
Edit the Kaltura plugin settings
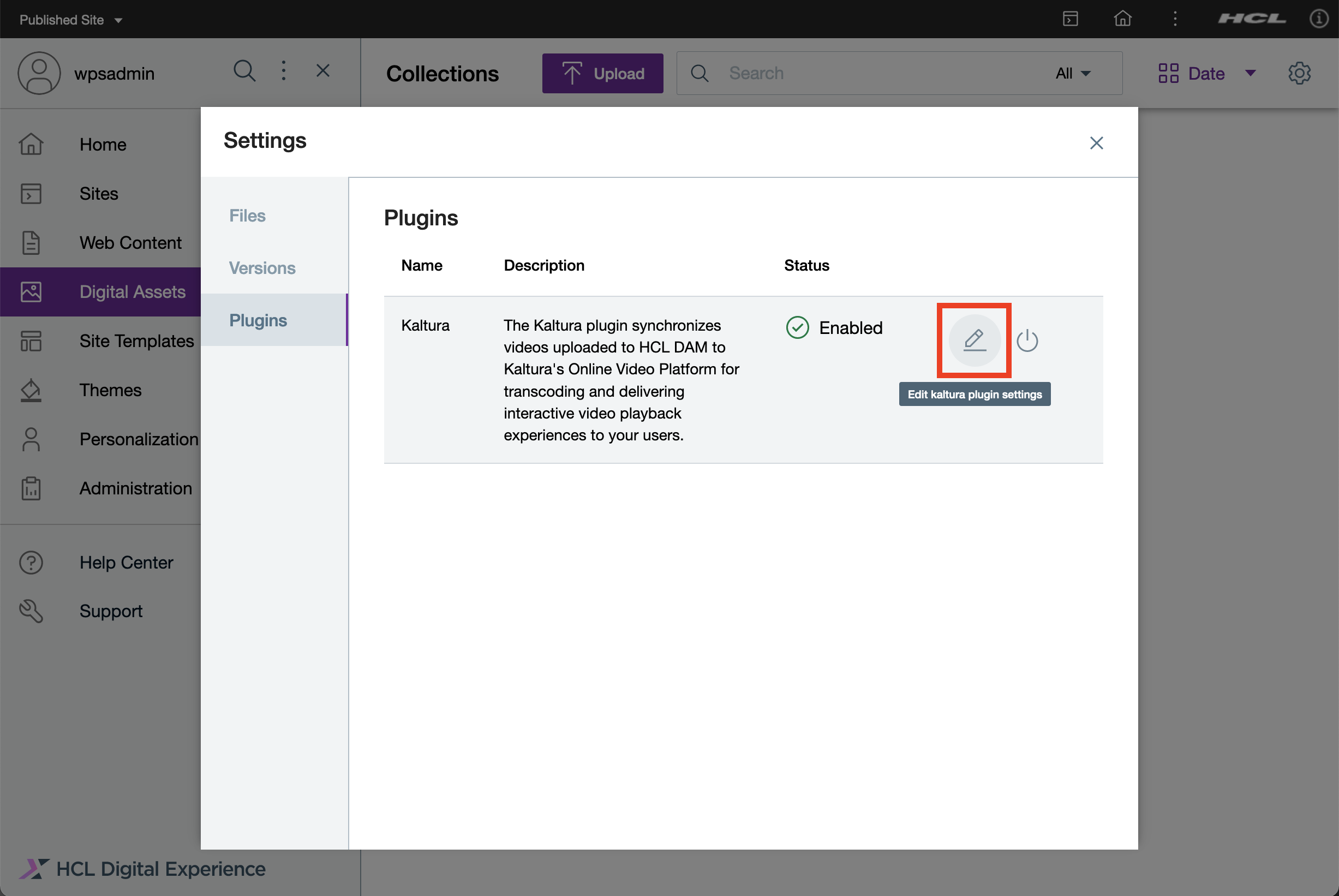click(x=973, y=340)
